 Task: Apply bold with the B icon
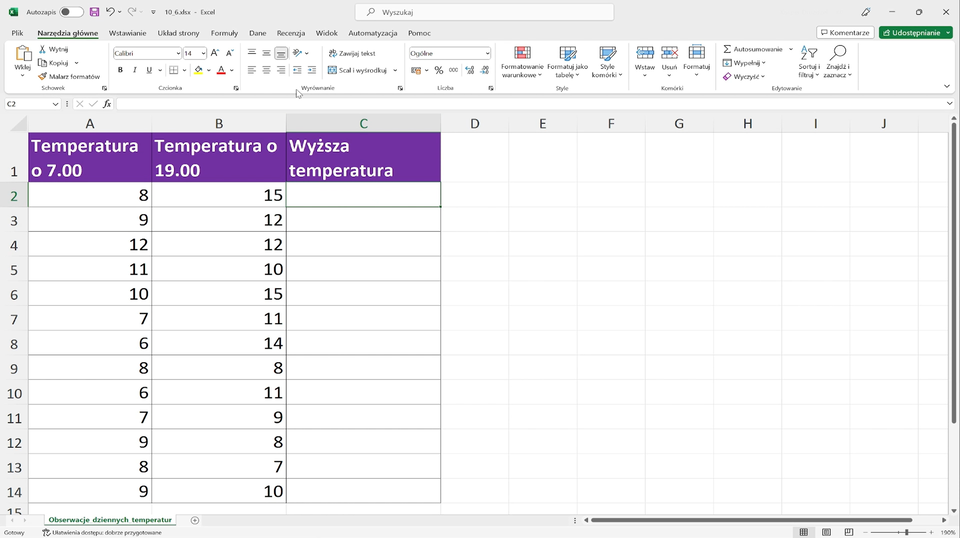tap(120, 70)
